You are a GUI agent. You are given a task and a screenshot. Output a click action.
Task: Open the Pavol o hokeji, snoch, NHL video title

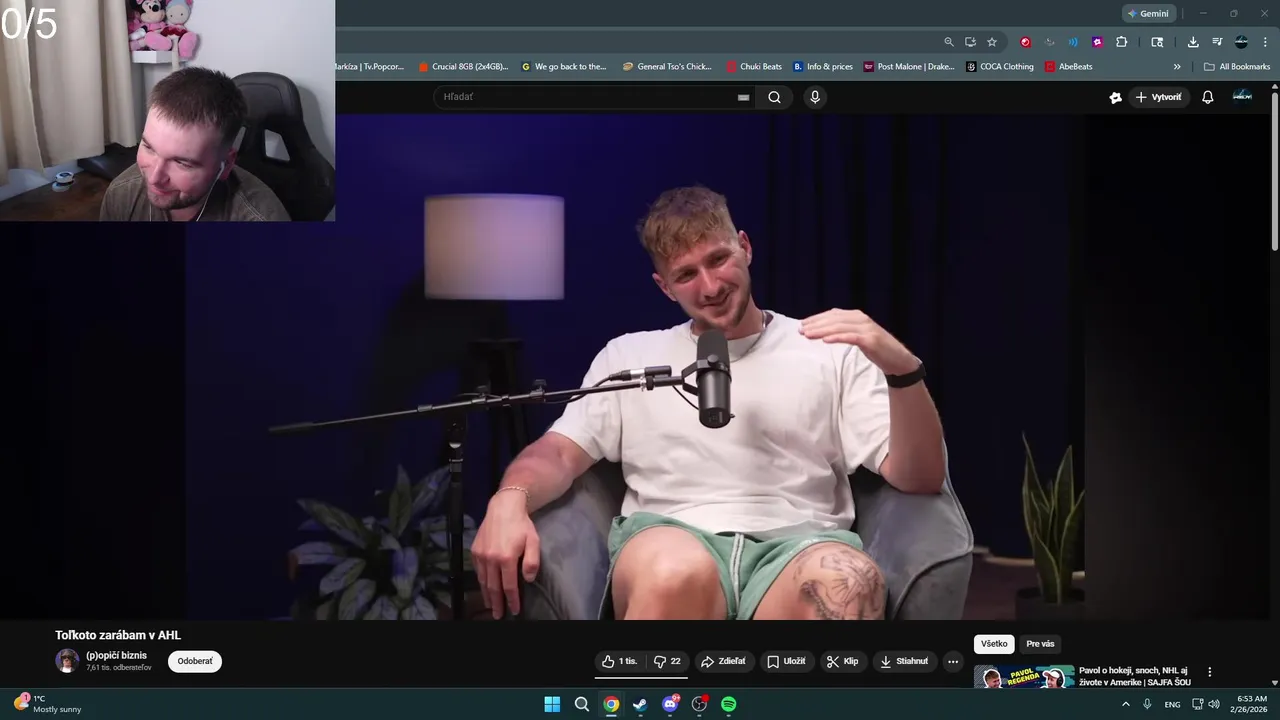click(1135, 676)
